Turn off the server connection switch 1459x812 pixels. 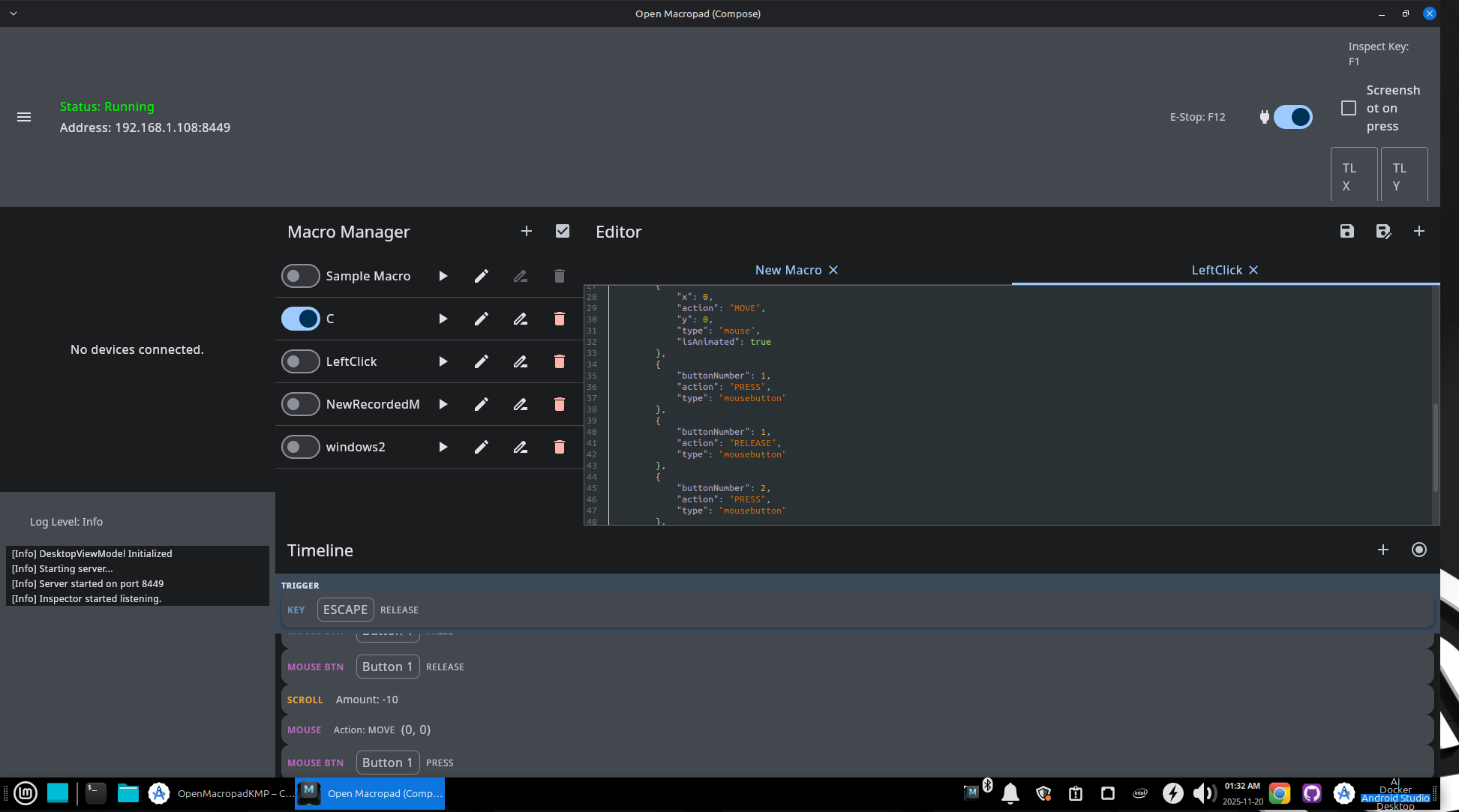(1292, 117)
